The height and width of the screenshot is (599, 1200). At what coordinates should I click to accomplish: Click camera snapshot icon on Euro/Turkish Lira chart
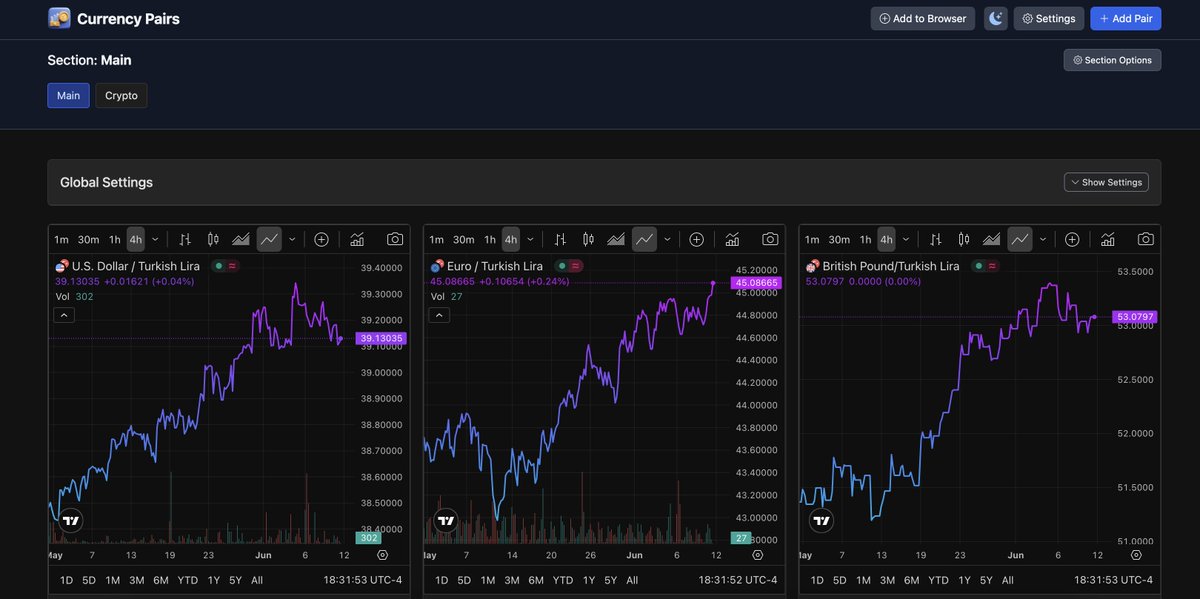[x=770, y=239]
